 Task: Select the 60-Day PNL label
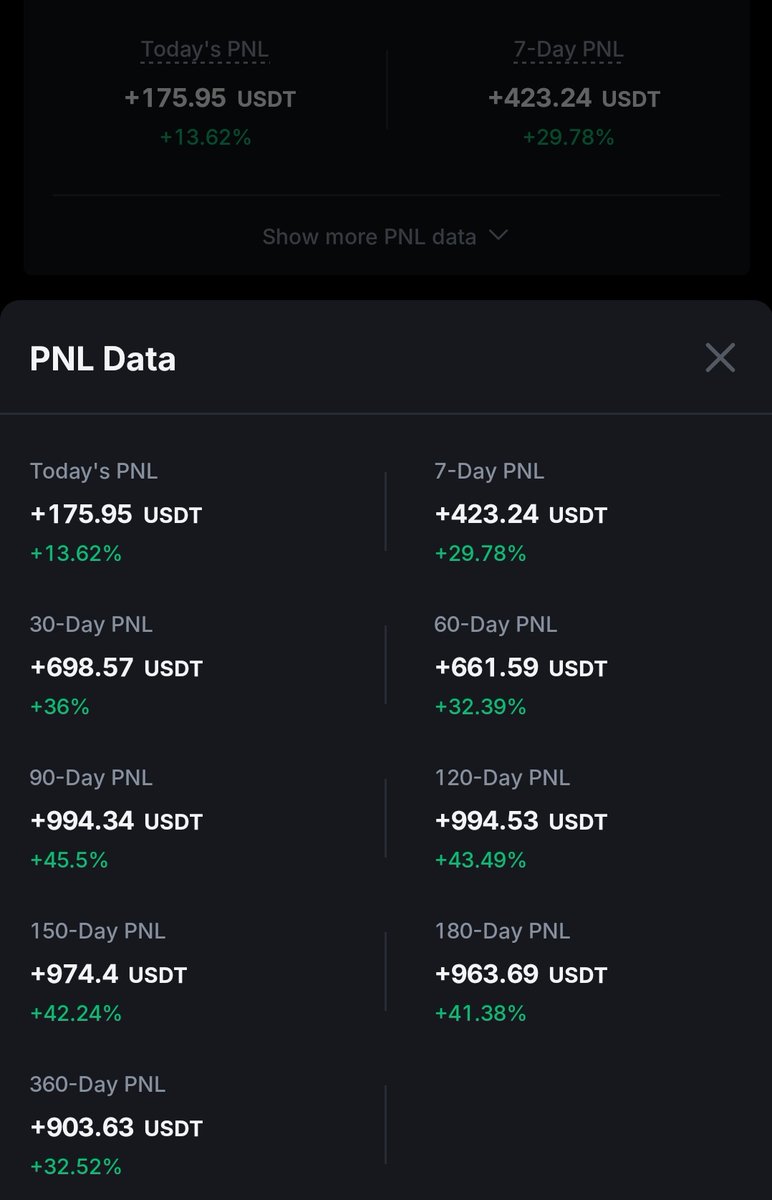point(495,624)
